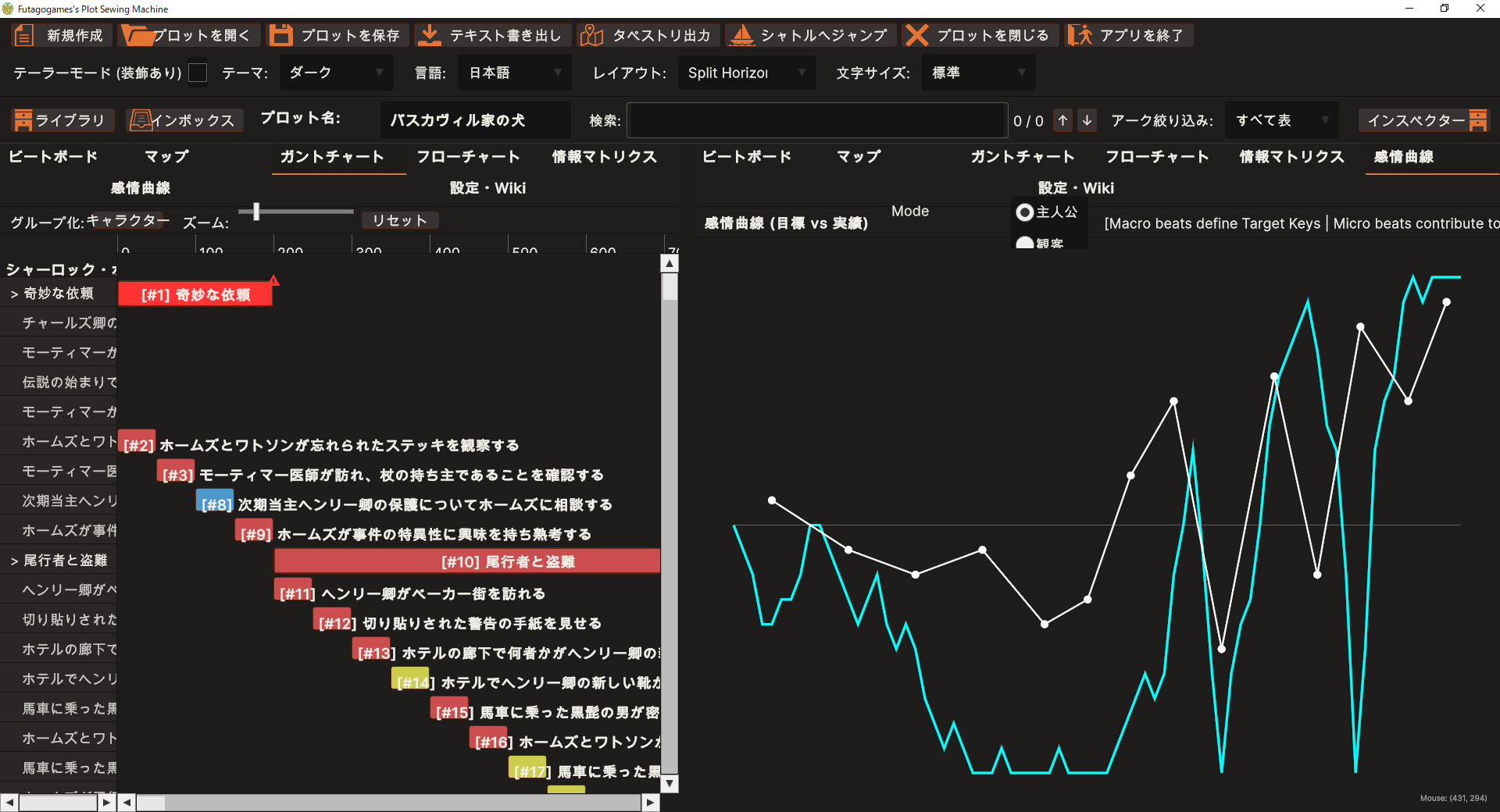The width and height of the screenshot is (1500, 812).
Task: Enable テーラーモード checkbox
Action: (x=198, y=73)
